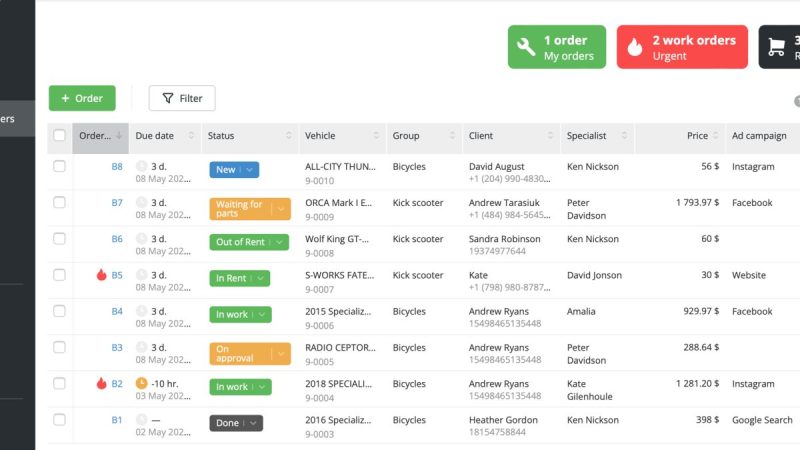Click the gray clock icon in row B8

(141, 166)
